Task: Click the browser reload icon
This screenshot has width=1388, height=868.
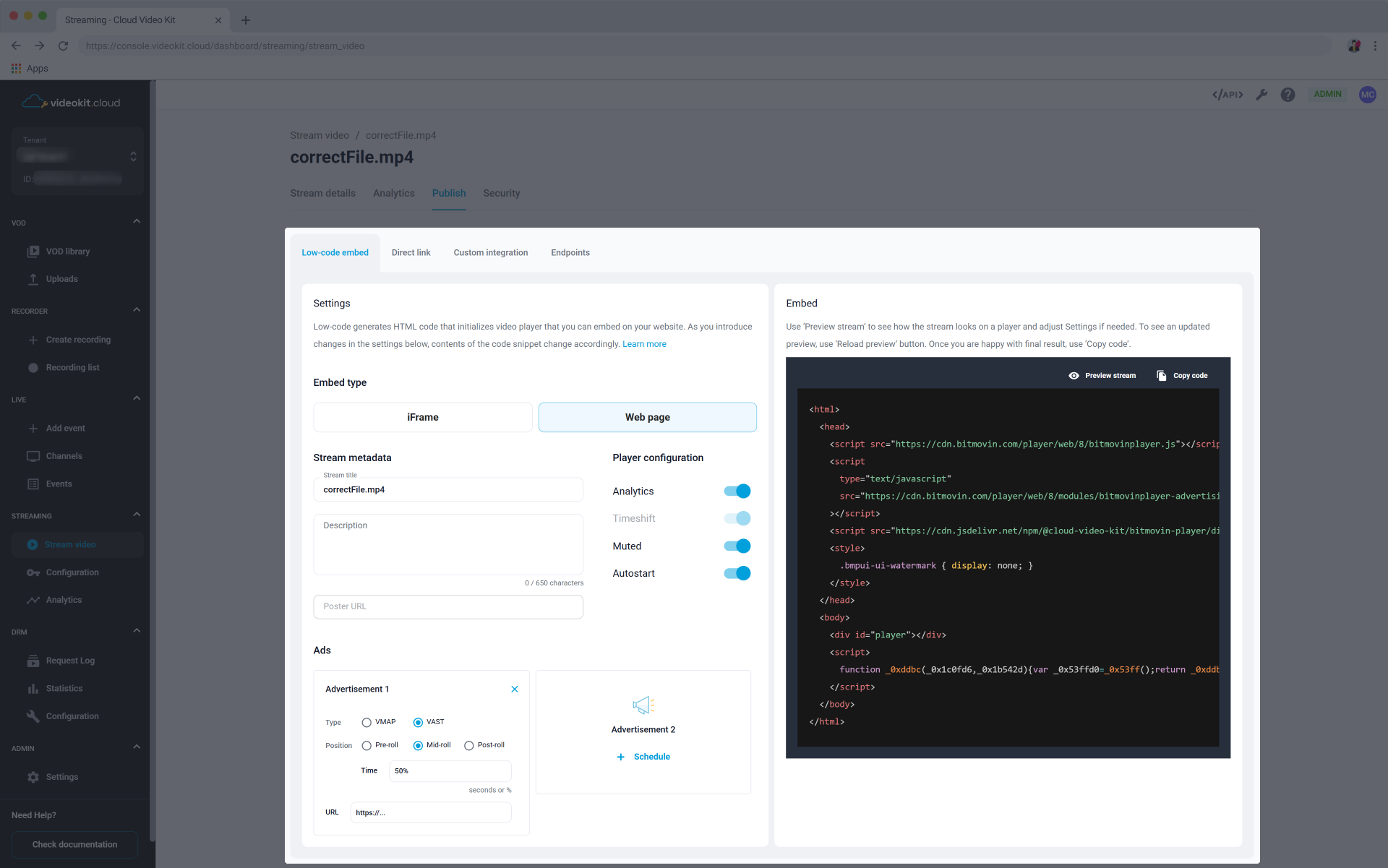Action: point(63,46)
